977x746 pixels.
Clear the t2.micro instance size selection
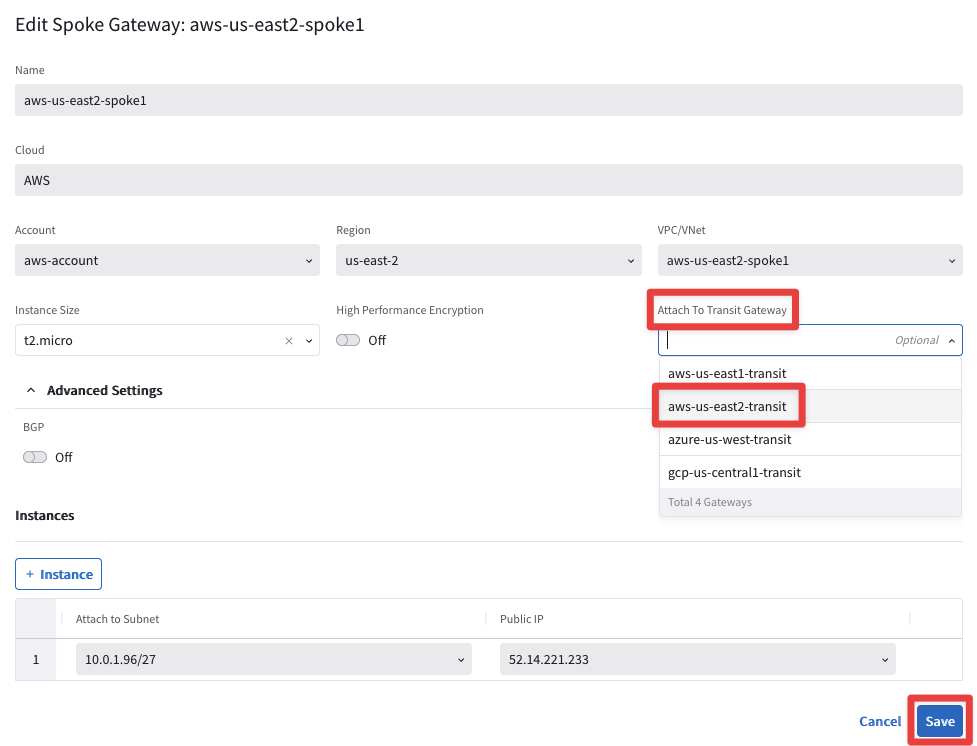point(289,341)
